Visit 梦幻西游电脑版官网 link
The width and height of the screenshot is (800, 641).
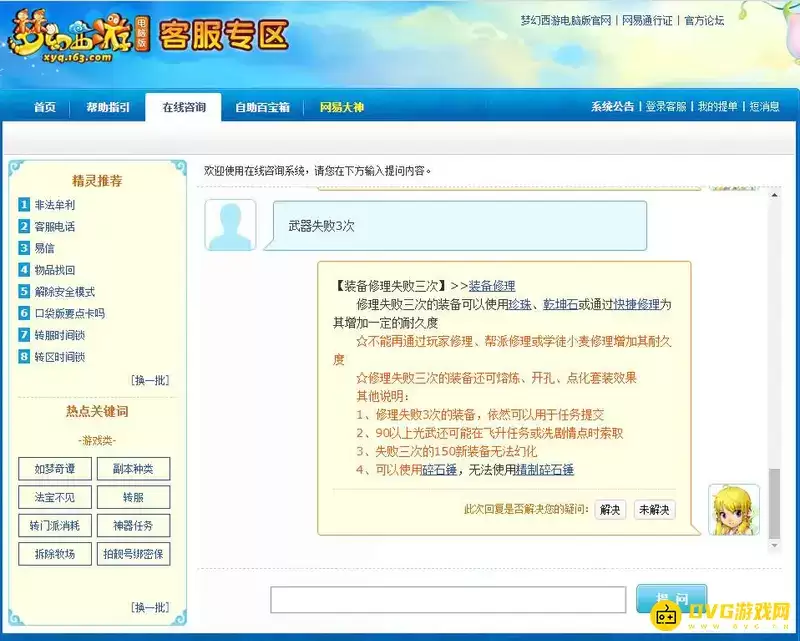(566, 21)
